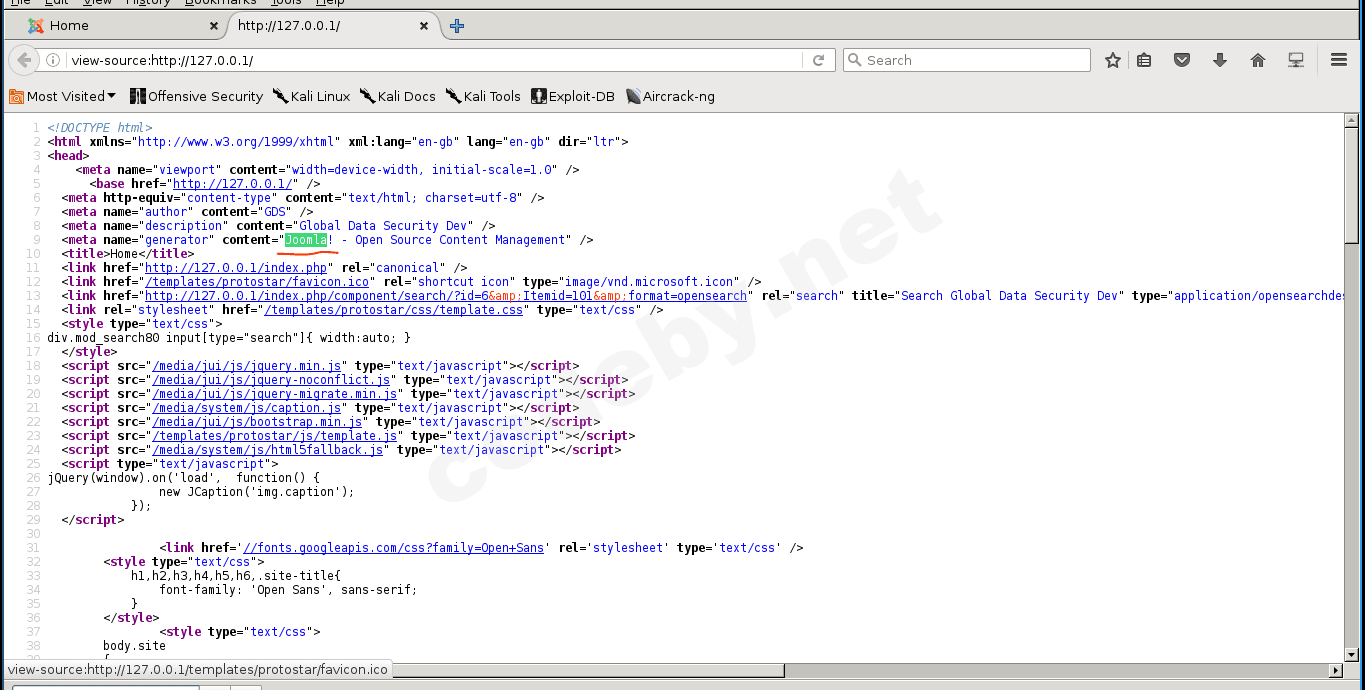This screenshot has width=1365, height=690.
Task: Click the "Global Data Security Dev" description text
Action: tap(383, 226)
